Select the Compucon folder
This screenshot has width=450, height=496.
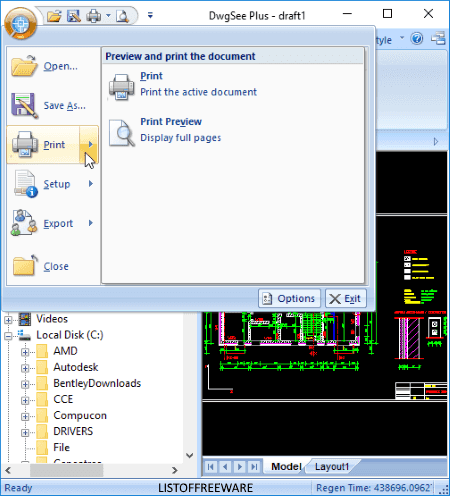tap(80, 415)
